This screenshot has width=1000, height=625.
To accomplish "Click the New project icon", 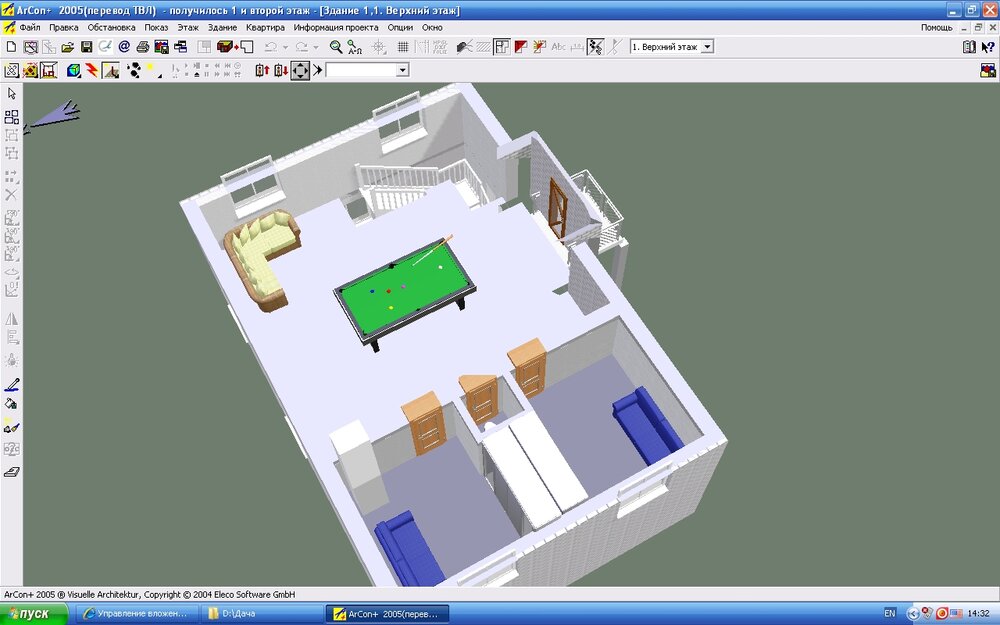I will [x=11, y=47].
